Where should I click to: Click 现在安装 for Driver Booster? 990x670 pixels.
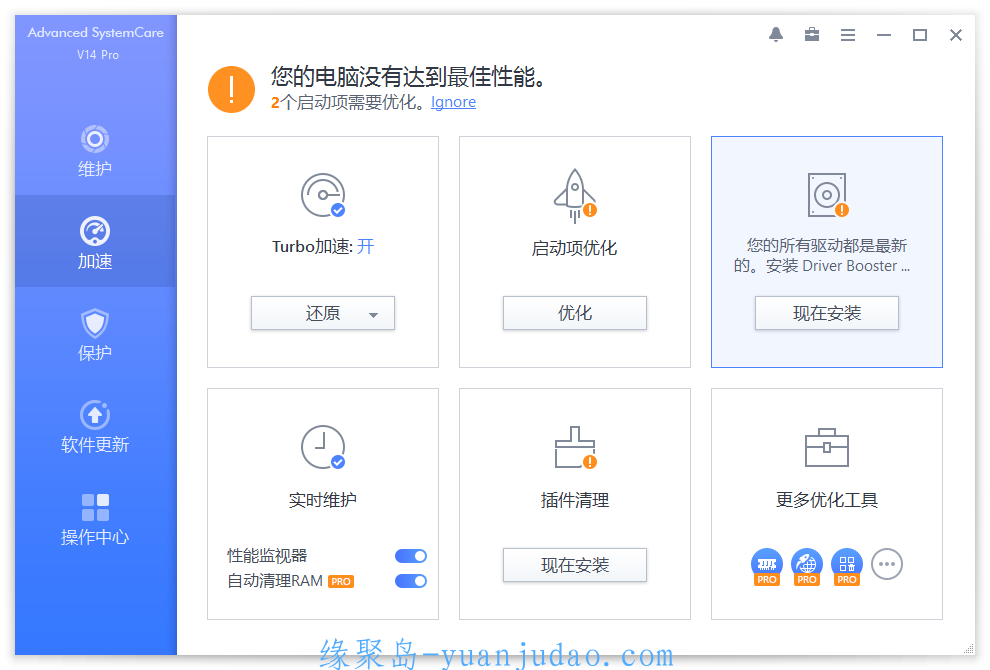click(826, 313)
